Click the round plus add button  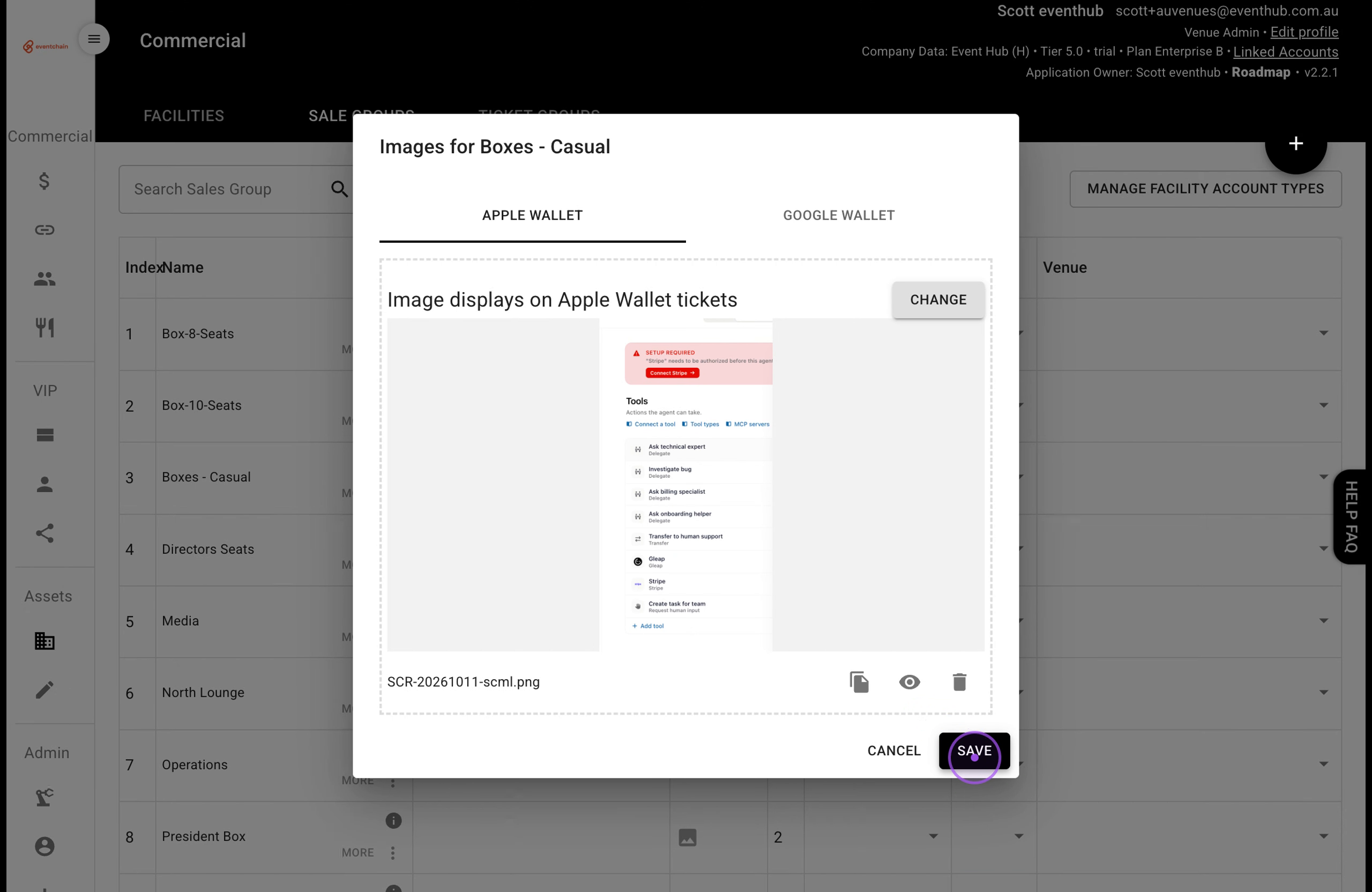coord(1295,144)
